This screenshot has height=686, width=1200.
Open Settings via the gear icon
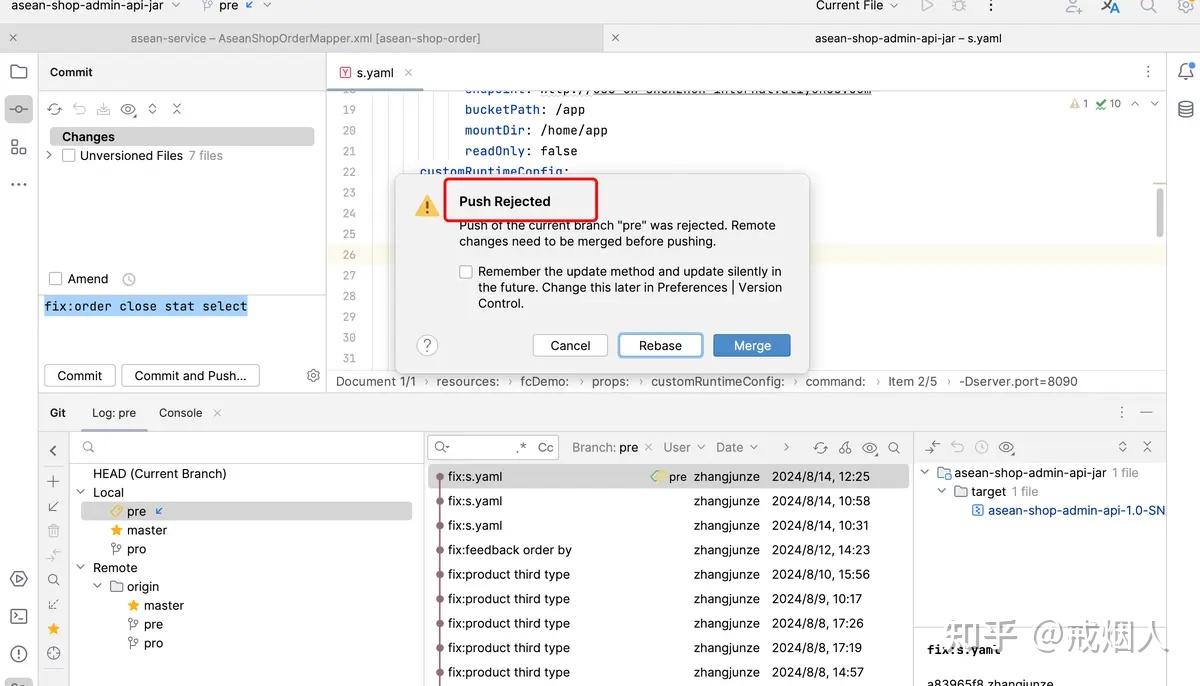point(1188,7)
